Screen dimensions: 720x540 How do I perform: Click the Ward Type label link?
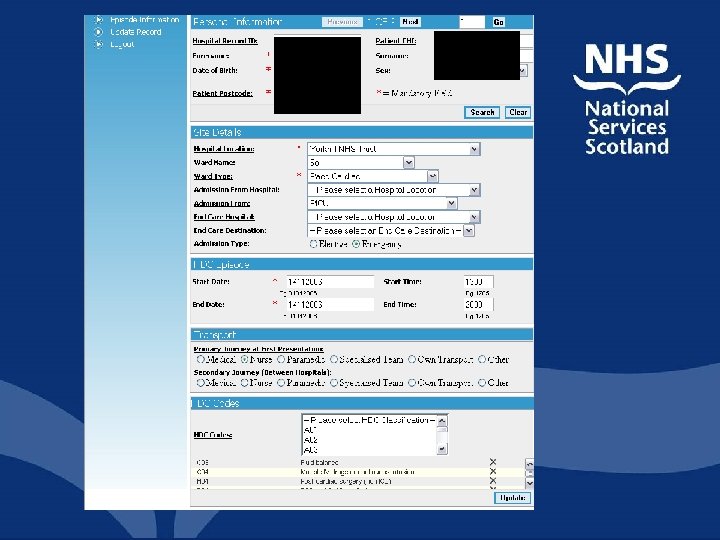pos(213,176)
